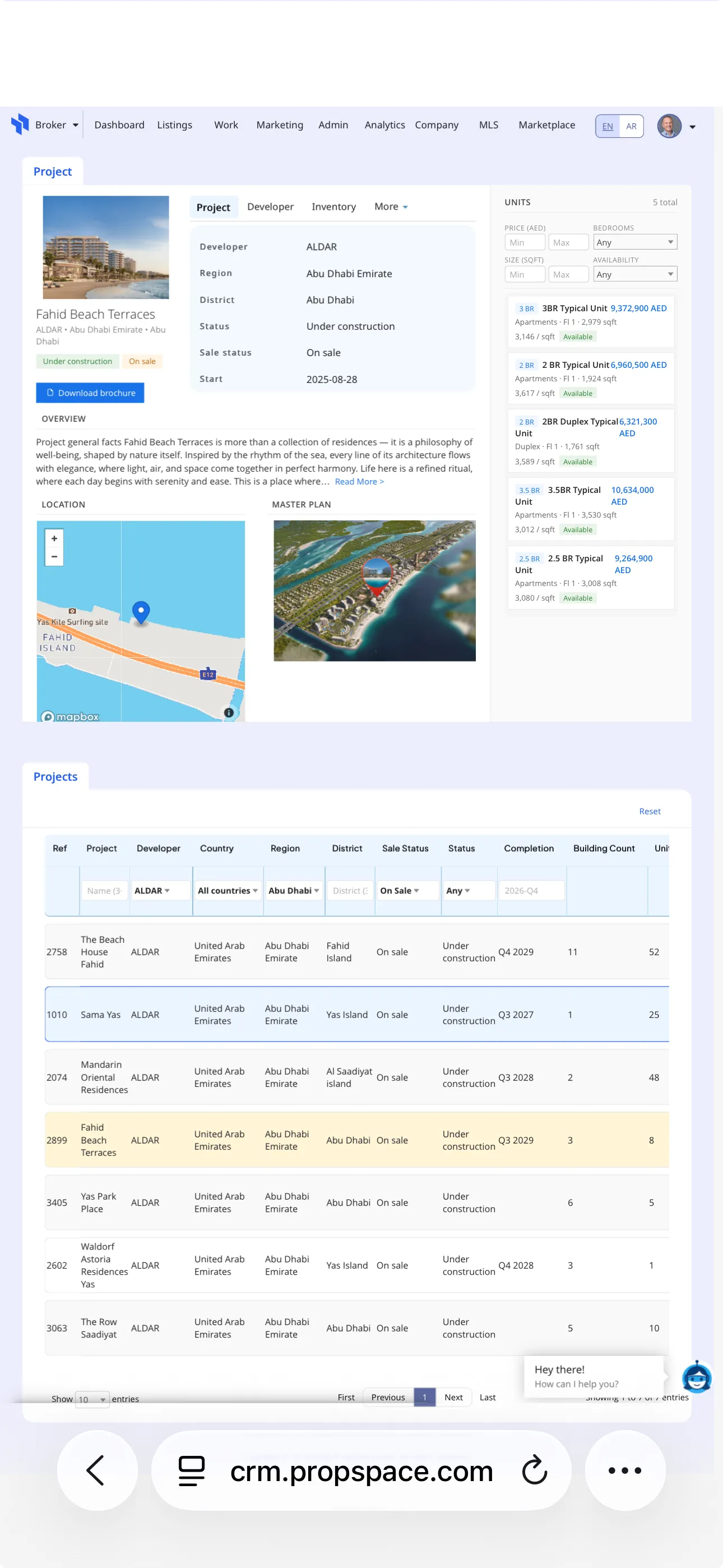Open the Fahid Beach Terraces photo thumbnail
Viewport: 723px width, 1568px height.
tap(106, 247)
